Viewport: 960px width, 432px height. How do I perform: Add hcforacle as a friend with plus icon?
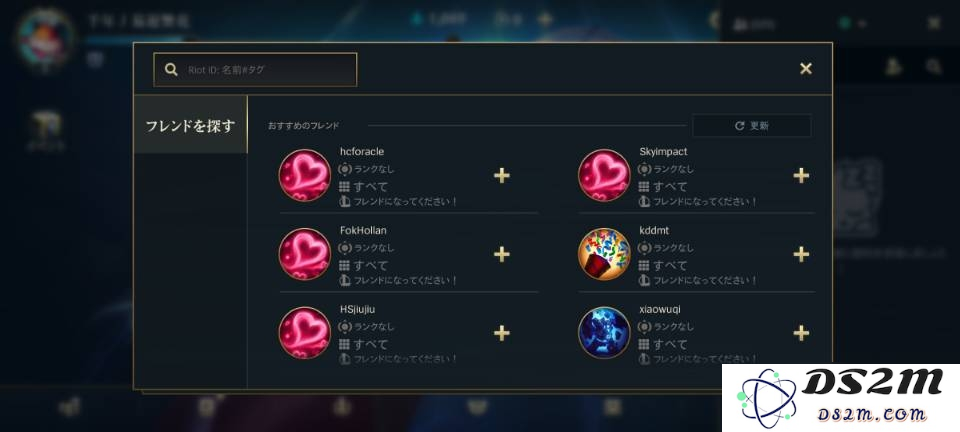(x=501, y=176)
